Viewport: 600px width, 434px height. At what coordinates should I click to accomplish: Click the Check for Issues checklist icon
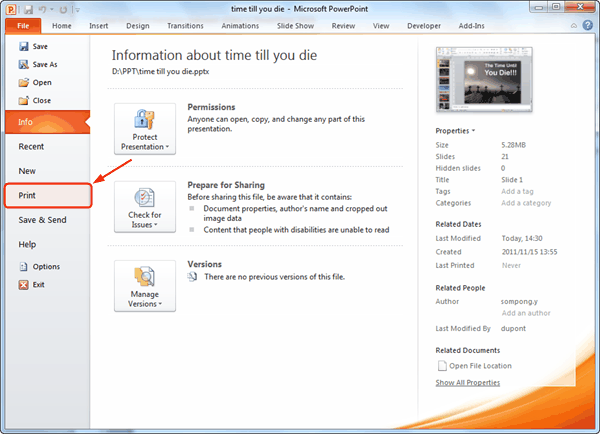(x=145, y=197)
